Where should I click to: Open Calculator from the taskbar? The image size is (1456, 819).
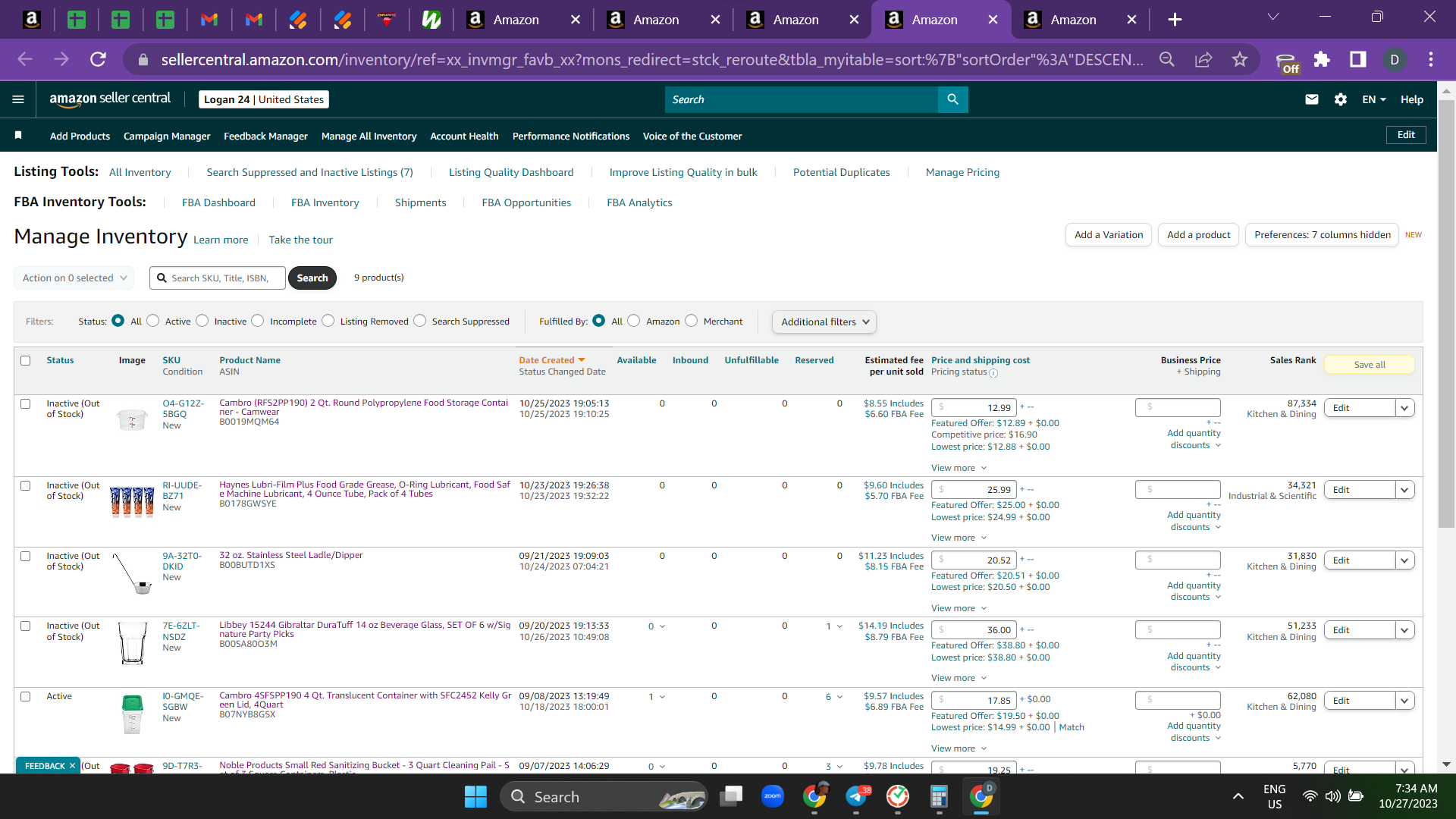(939, 796)
